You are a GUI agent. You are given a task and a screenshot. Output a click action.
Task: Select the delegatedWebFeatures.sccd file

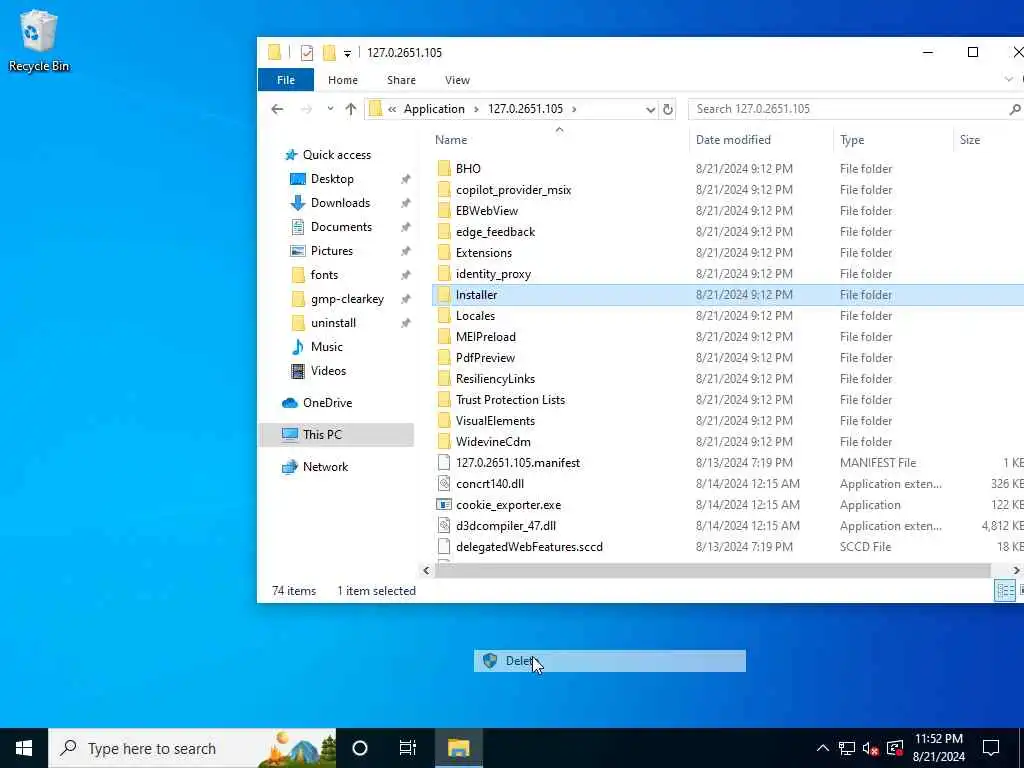tap(529, 547)
